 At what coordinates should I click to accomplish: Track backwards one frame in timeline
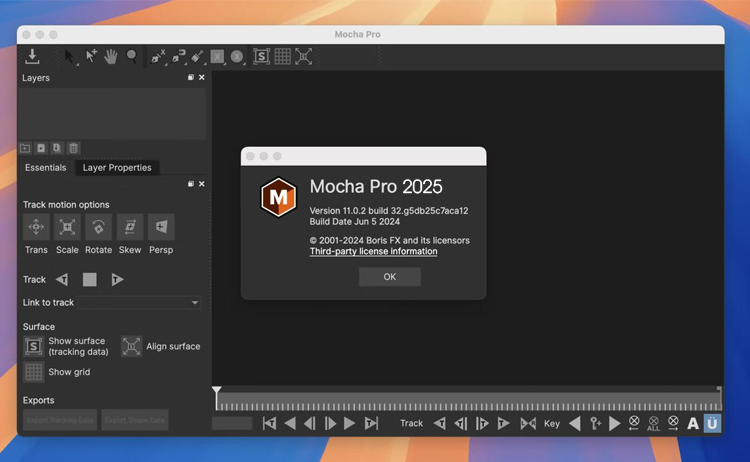(x=461, y=423)
